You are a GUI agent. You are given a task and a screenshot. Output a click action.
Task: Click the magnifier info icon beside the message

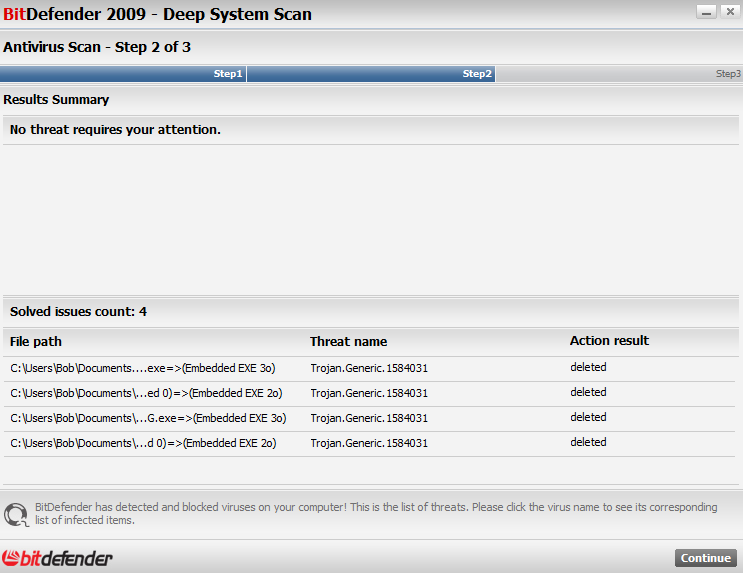pyautogui.click(x=16, y=515)
